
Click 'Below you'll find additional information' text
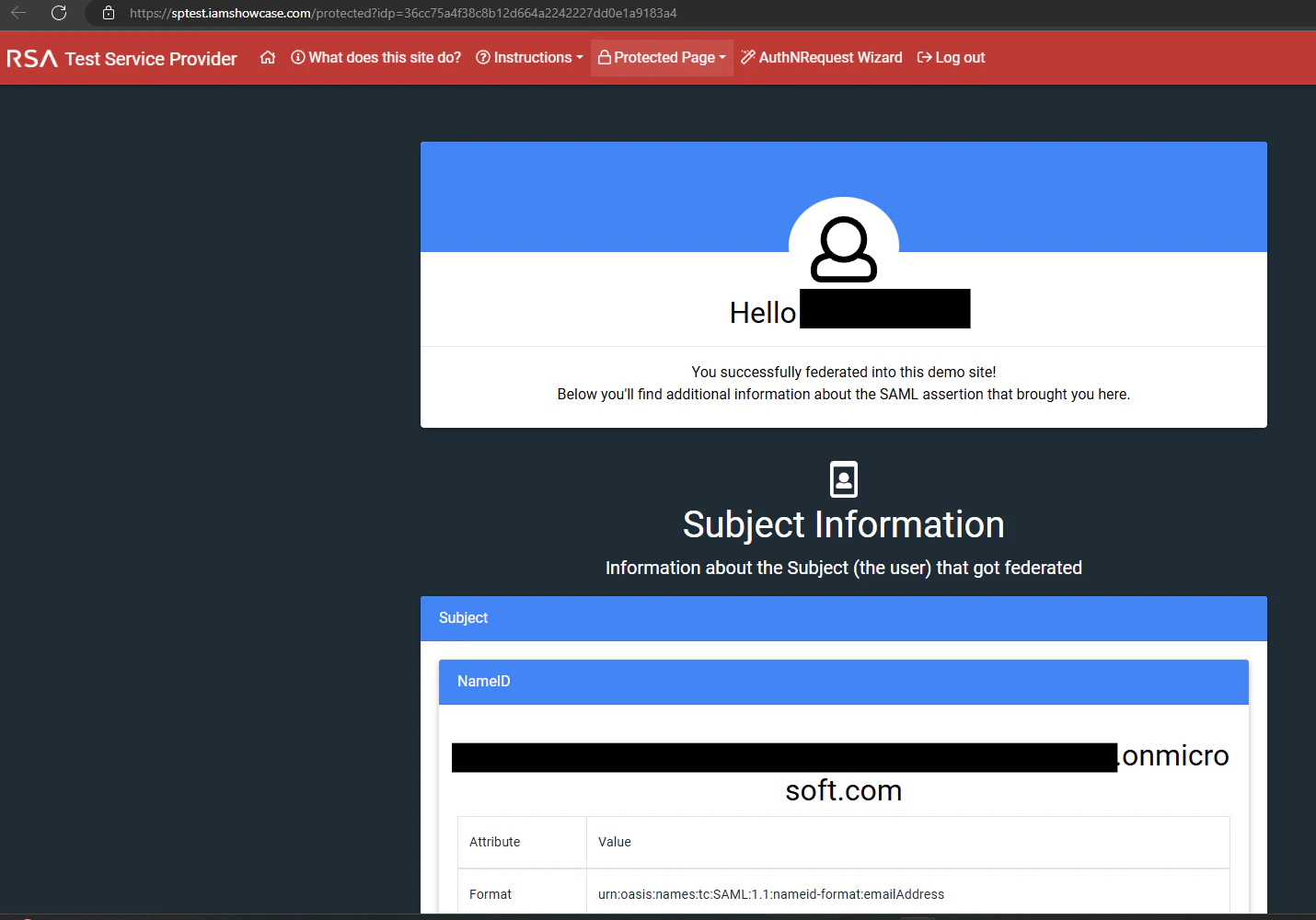[x=844, y=394]
